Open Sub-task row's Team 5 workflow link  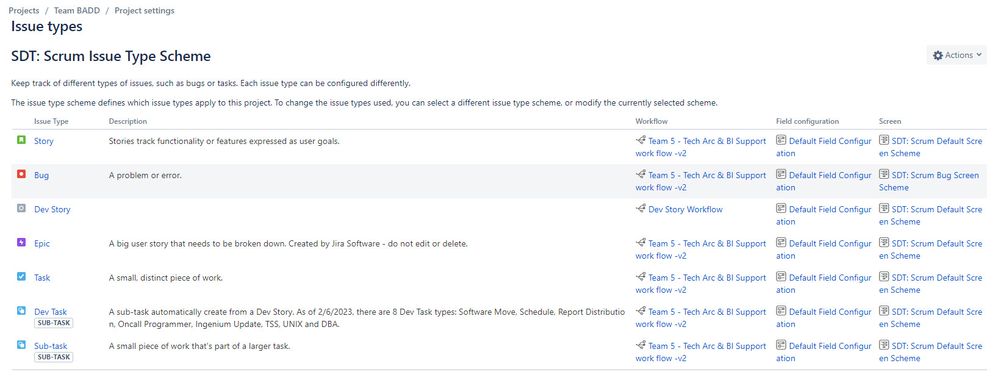pos(701,352)
